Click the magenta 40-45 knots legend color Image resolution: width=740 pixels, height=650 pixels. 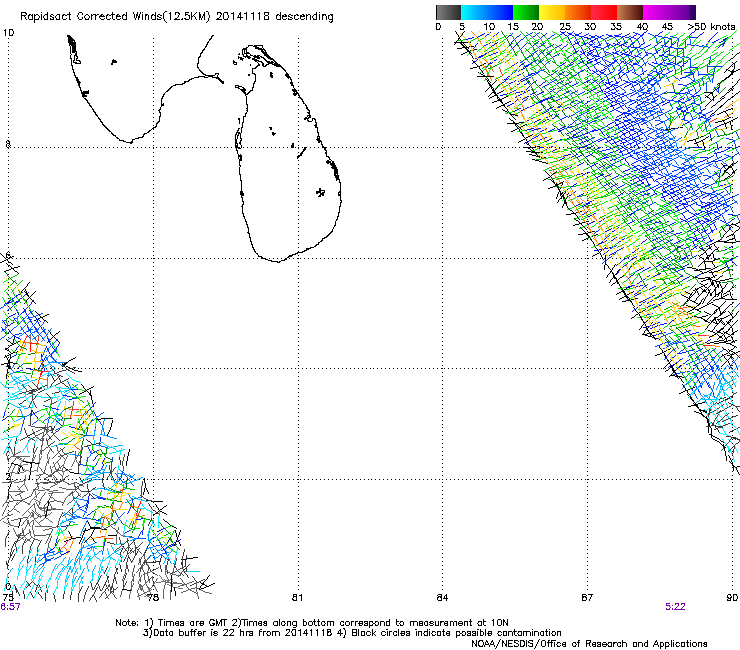(x=656, y=12)
